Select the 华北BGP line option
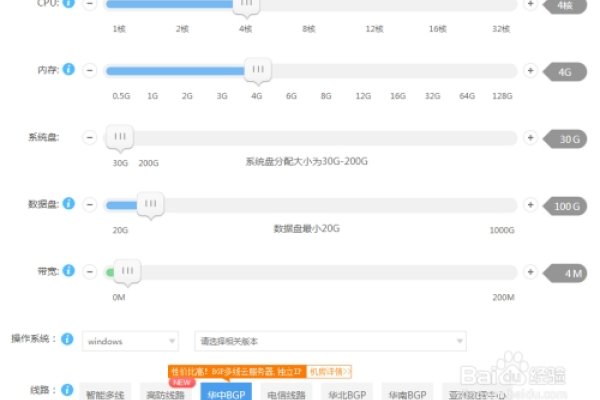The image size is (600, 400). 347,392
